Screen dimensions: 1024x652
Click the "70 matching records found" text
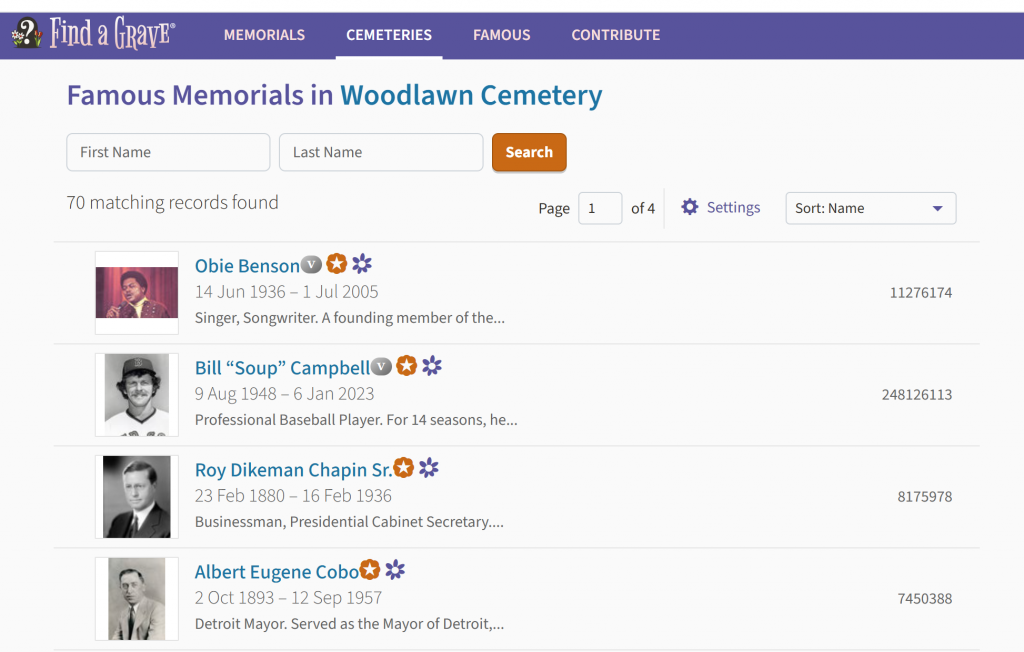[172, 203]
